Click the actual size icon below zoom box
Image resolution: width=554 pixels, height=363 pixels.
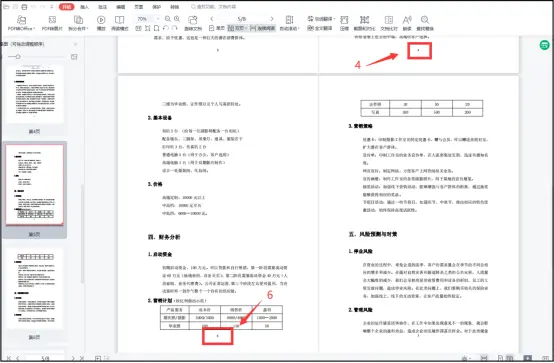tap(138, 28)
